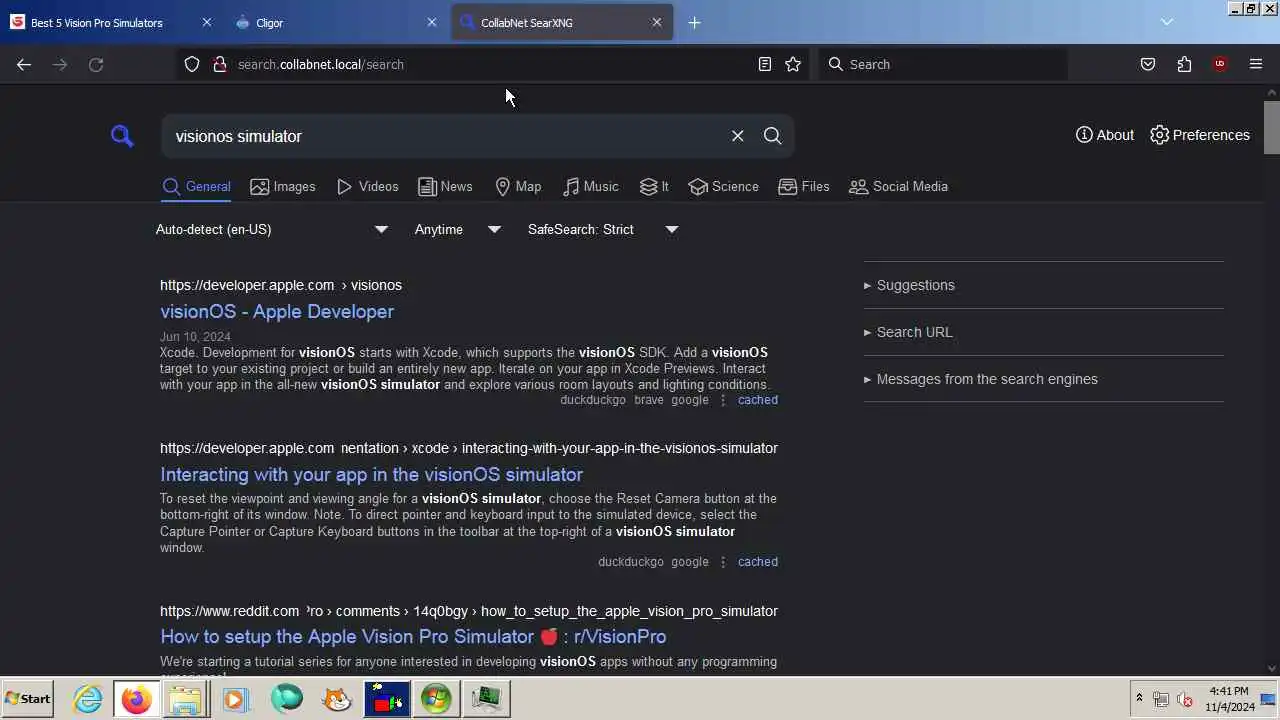Close the CollabNet SearXNG tab
Screen dimensions: 1280x720
pyautogui.click(x=657, y=22)
